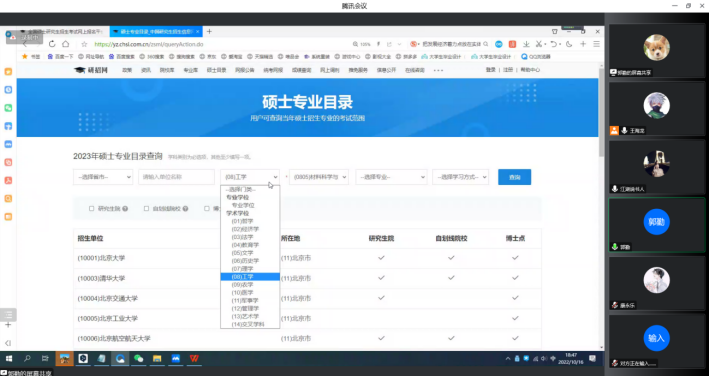The image size is (709, 376).
Task: Click the 登录 link in the site header
Action: click(491, 70)
